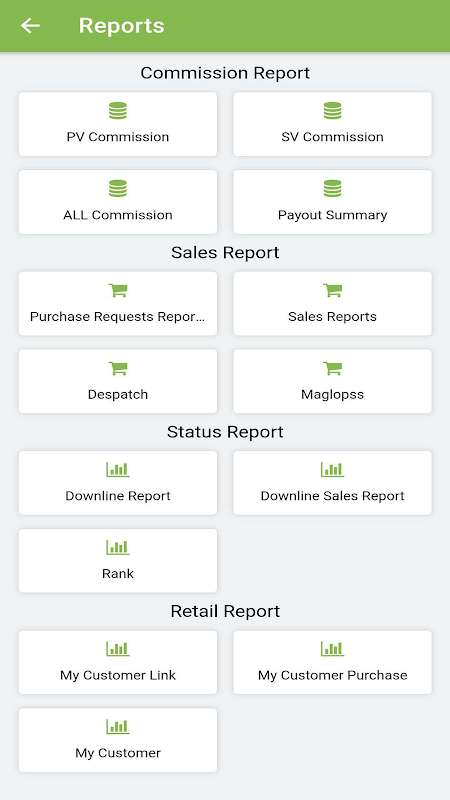
Task: Tap the Sales Report section heading
Action: [x=225, y=253]
